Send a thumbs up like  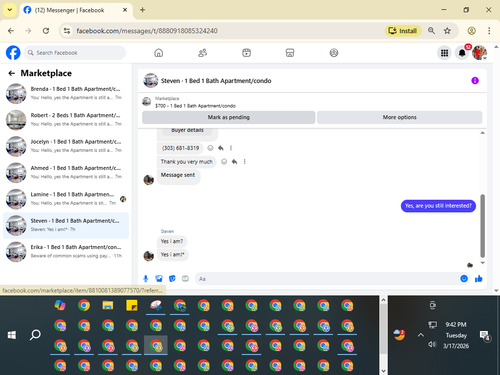(x=479, y=279)
